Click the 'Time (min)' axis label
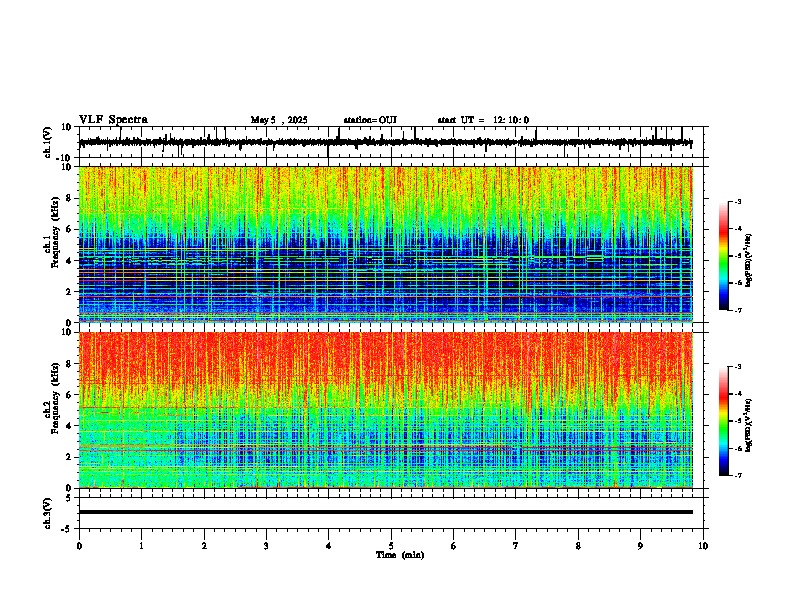Image resolution: width=792 pixels, height=612 pixels. 400,555
